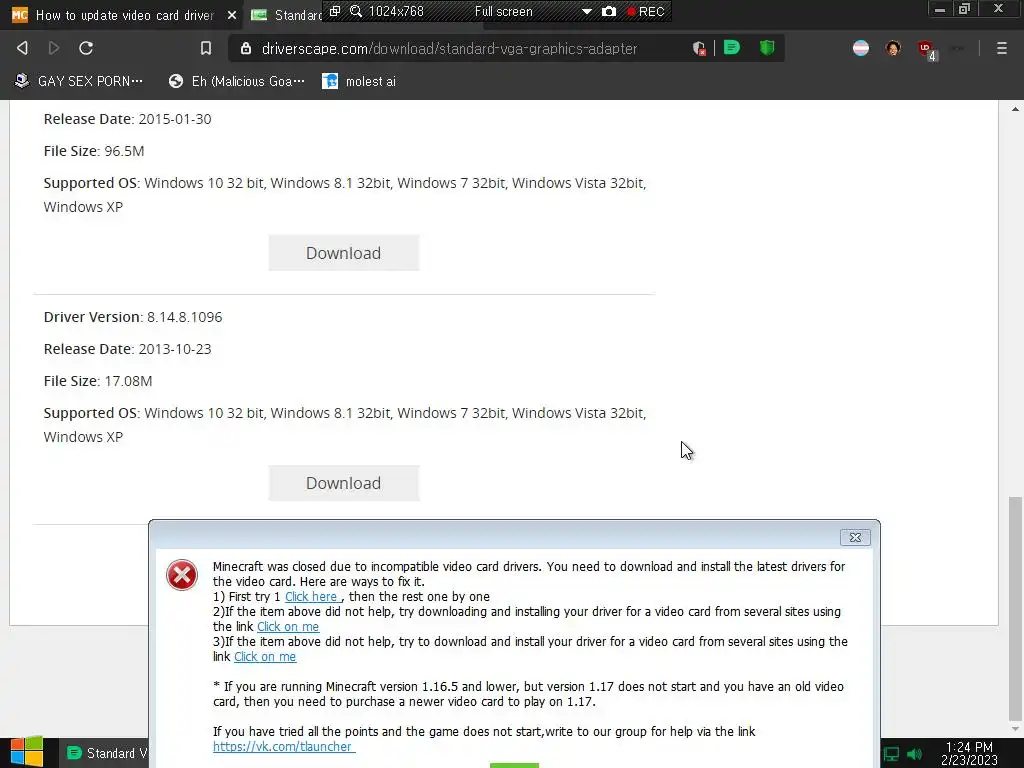The width and height of the screenshot is (1024, 768).
Task: Open the clock showing 1:24 PM
Action: (969, 753)
